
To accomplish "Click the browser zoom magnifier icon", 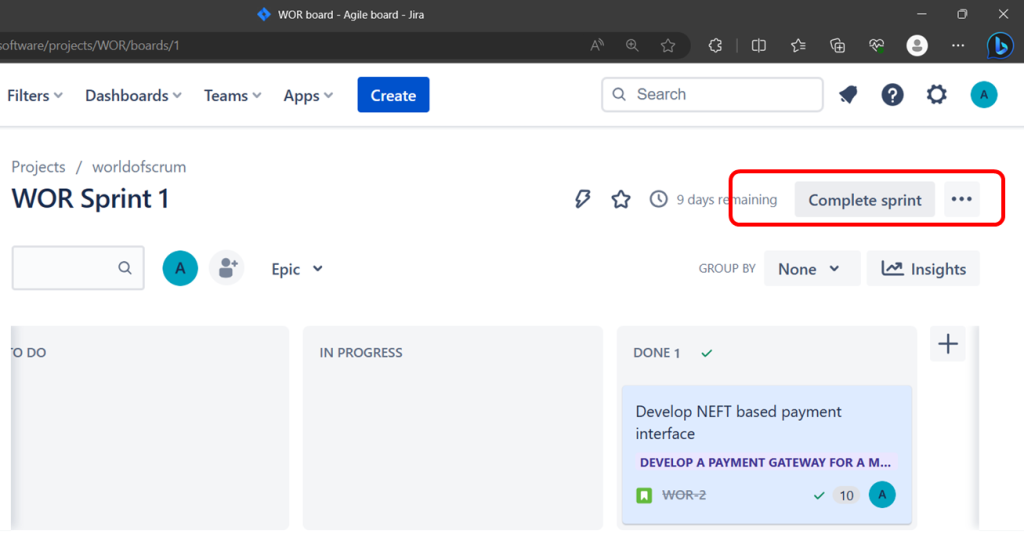I will click(632, 45).
